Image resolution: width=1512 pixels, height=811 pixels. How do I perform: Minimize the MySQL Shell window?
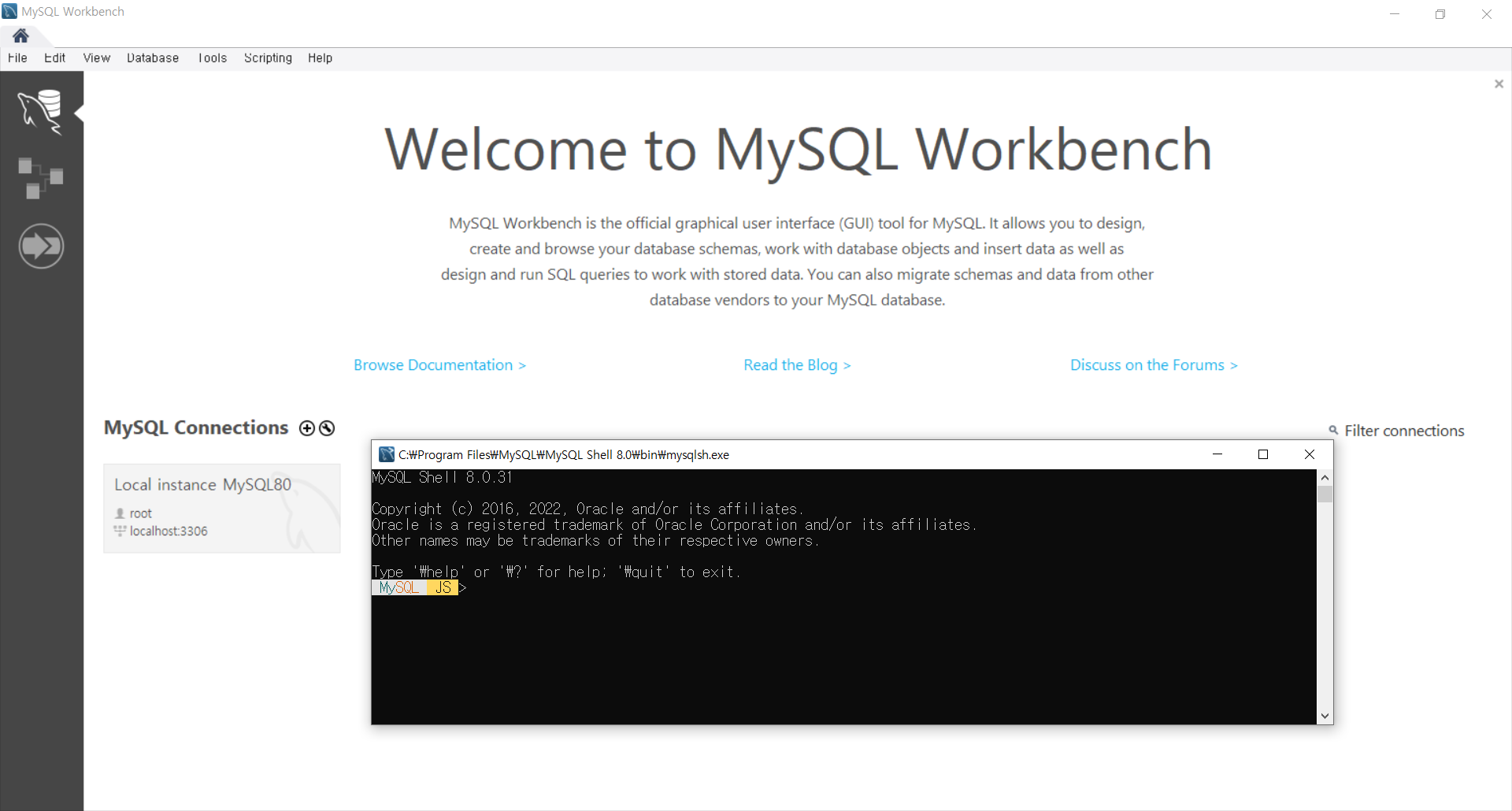pos(1217,454)
